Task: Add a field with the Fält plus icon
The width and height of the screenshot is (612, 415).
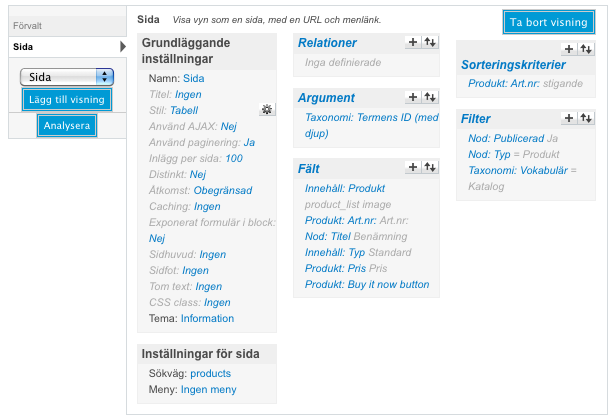Action: (x=413, y=167)
